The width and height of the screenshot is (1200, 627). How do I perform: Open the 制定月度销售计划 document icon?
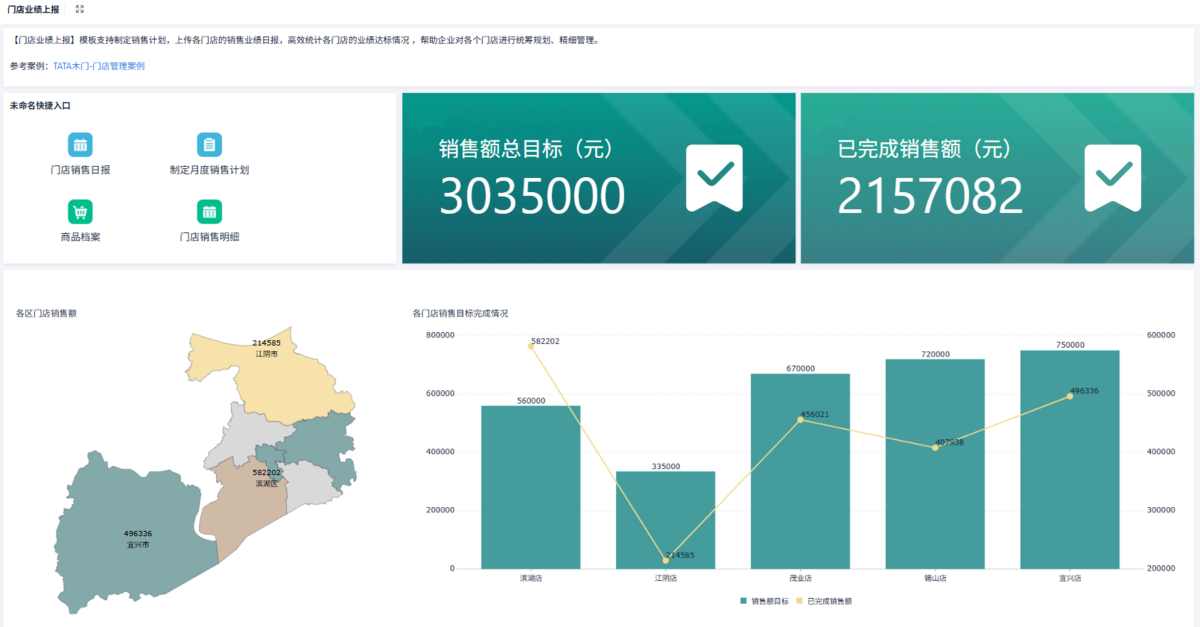click(x=209, y=145)
